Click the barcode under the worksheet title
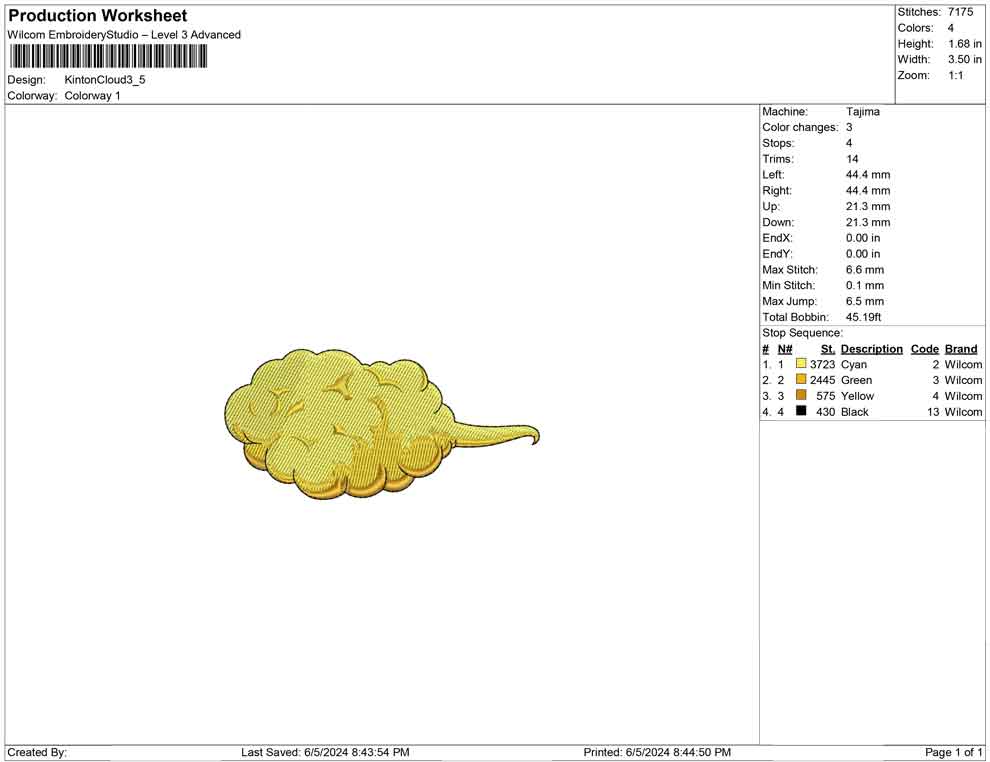990x762 pixels. [108, 57]
